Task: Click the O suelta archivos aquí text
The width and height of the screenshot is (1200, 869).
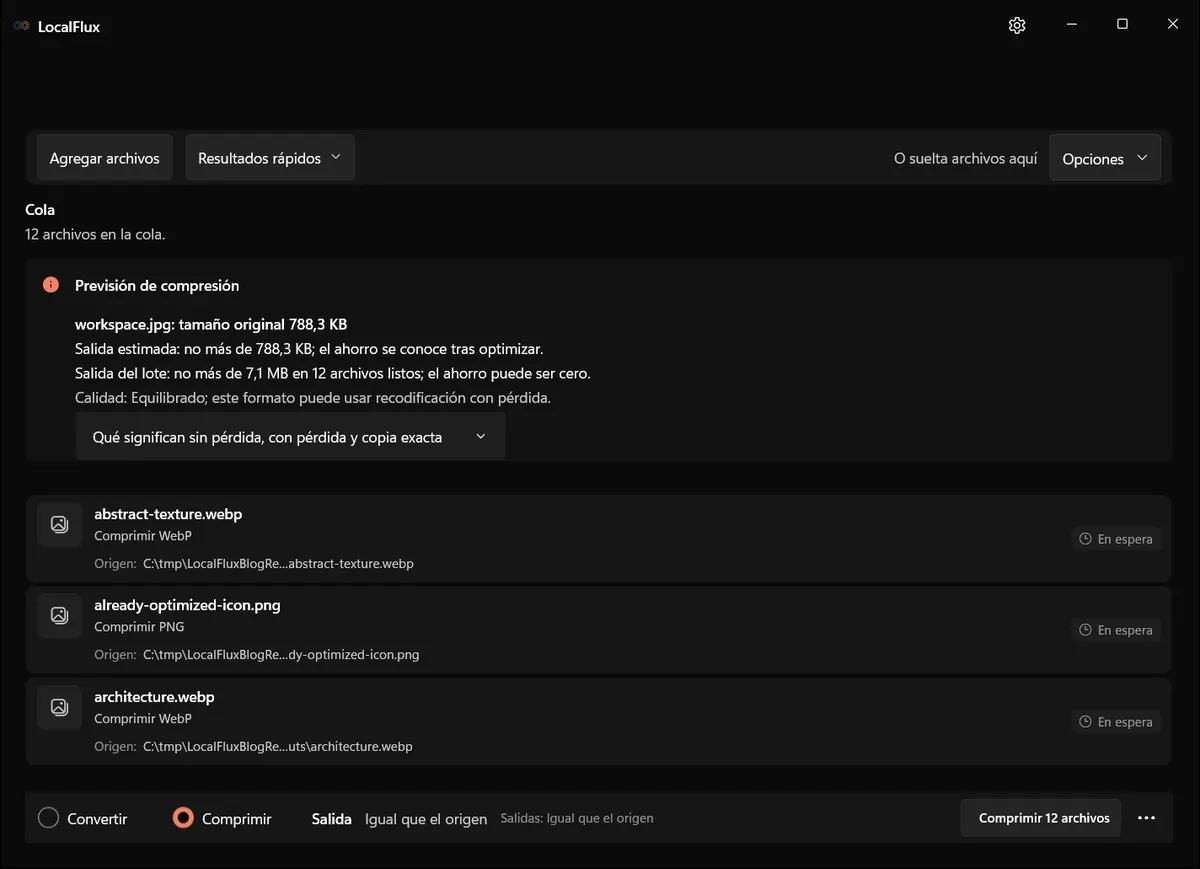Action: click(x=966, y=159)
